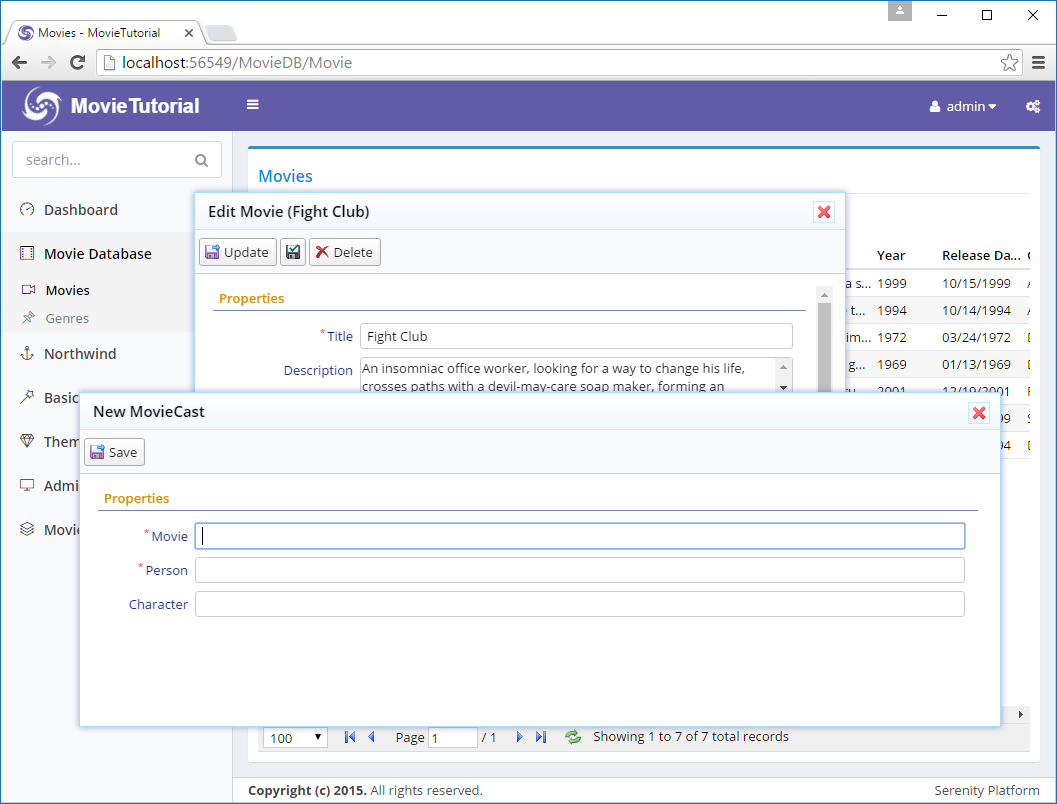
Task: Click the sidebar search magnifier icon
Action: [x=202, y=160]
